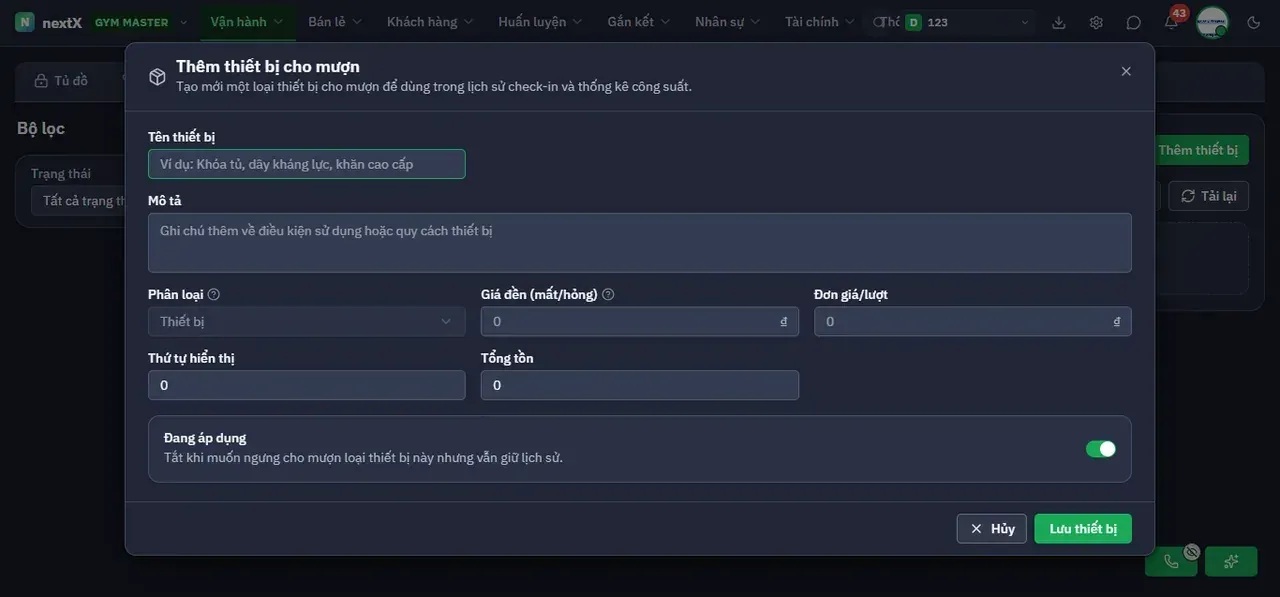Turn off the Đang áp dụng switch
Viewport: 1280px width, 597px height.
pyautogui.click(x=1101, y=449)
